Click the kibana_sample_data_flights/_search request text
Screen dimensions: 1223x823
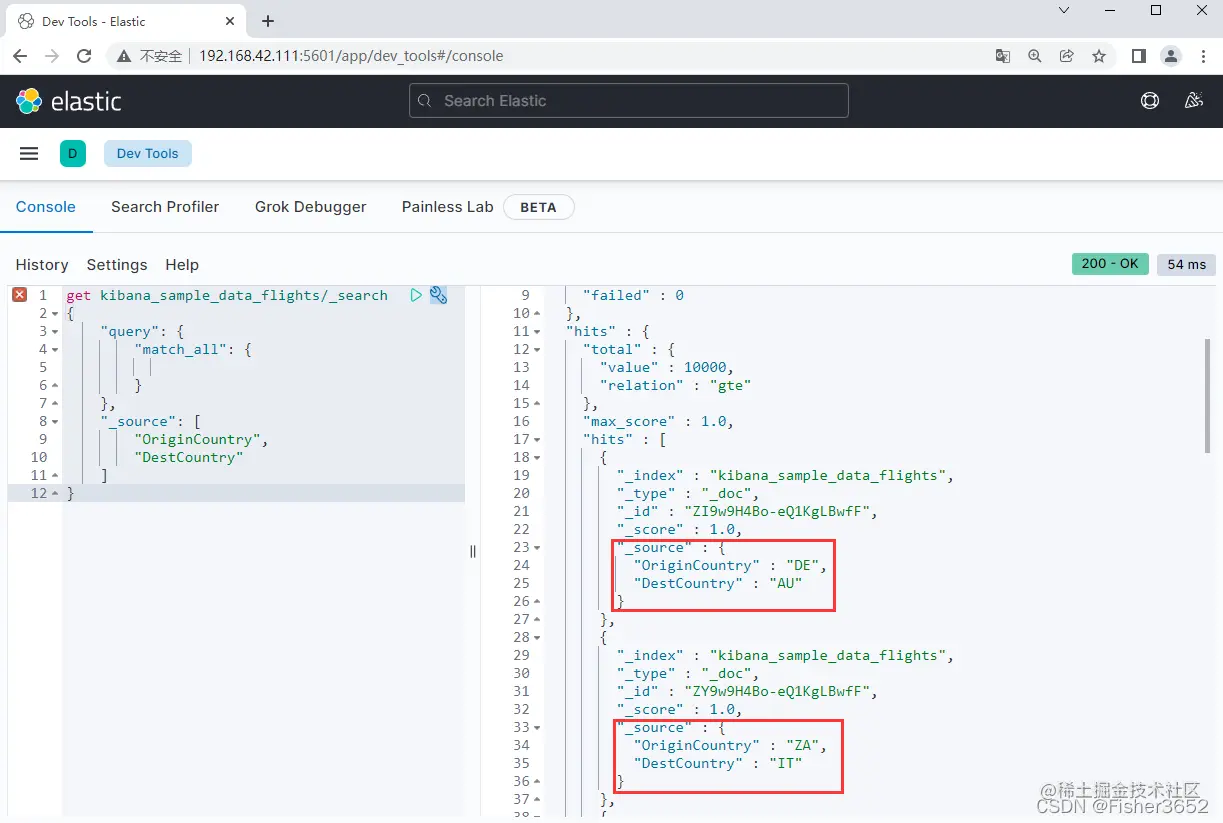[244, 296]
